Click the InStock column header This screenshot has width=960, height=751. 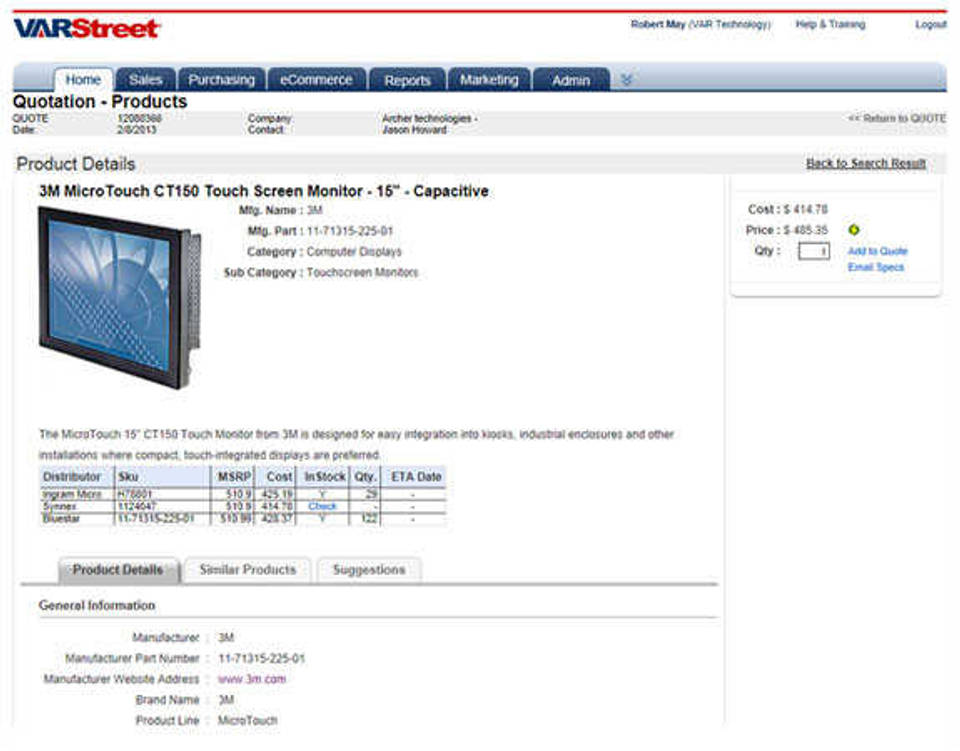pyautogui.click(x=324, y=477)
